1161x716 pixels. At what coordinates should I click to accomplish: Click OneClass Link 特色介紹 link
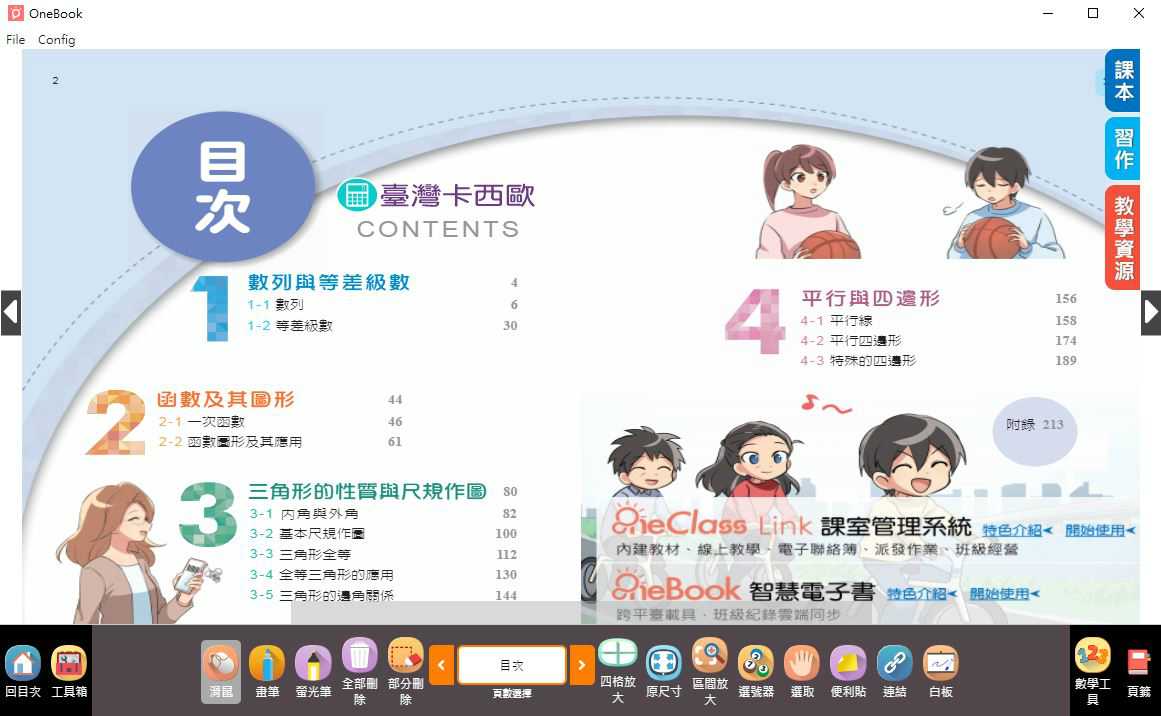(x=1017, y=530)
